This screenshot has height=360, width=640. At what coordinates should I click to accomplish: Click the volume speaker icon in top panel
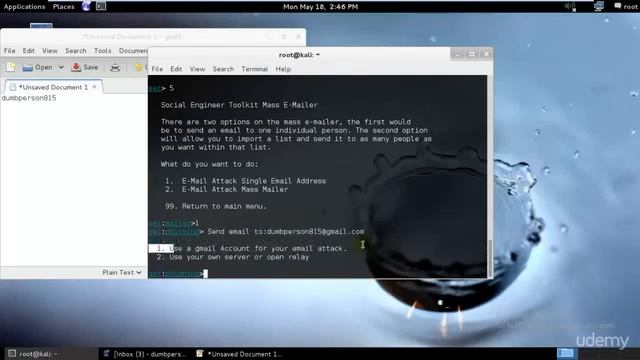click(x=570, y=6)
